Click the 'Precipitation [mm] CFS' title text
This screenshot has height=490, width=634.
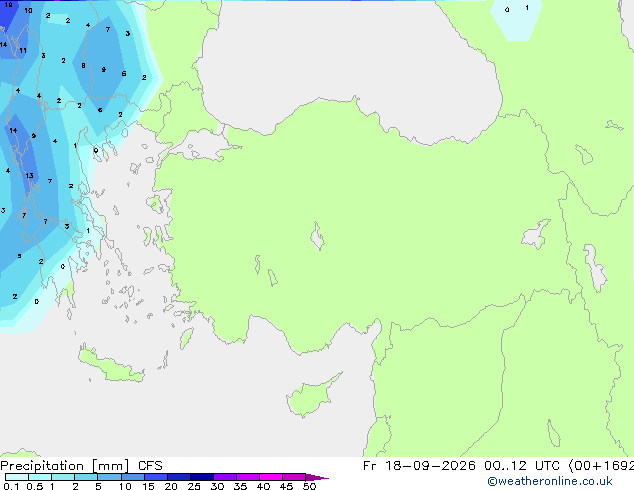tap(81, 466)
